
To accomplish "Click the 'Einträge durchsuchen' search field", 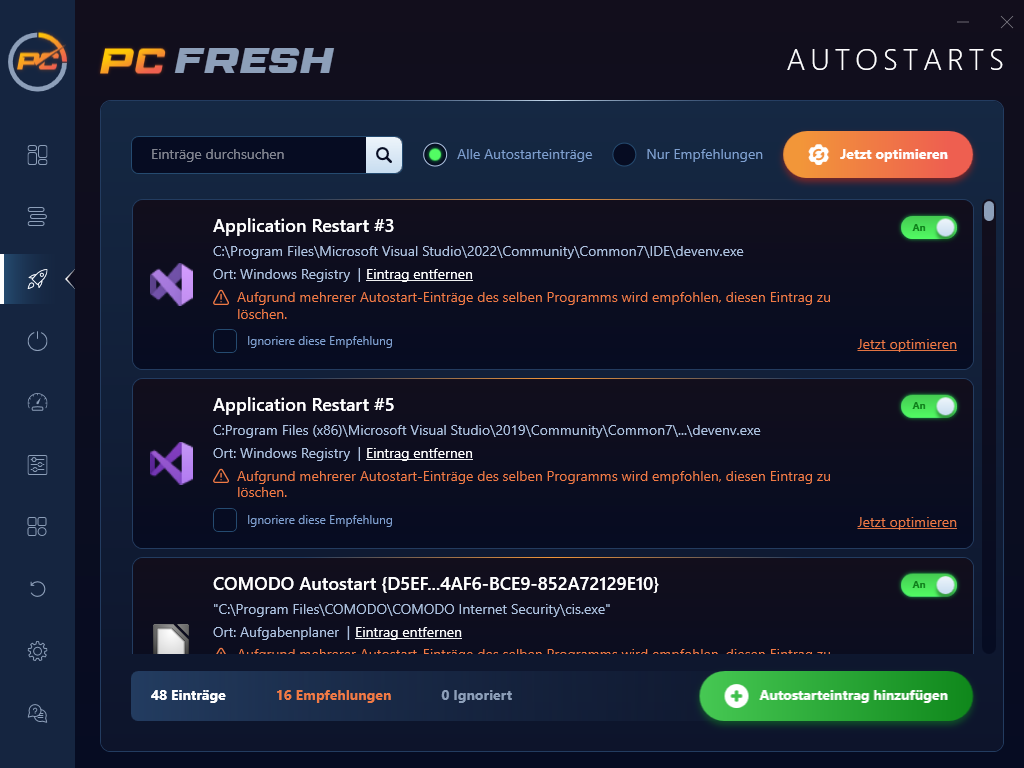I will [250, 155].
